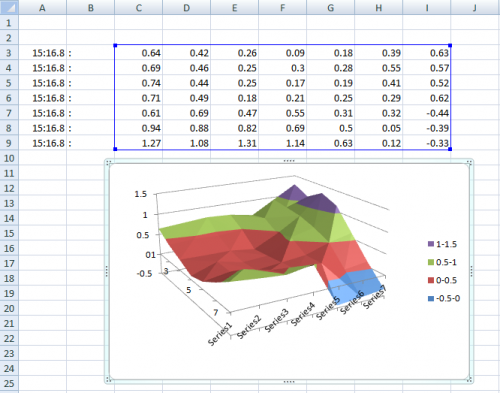Click the purple peak of the surface plot
The width and height of the screenshot is (500, 393).
tap(293, 193)
